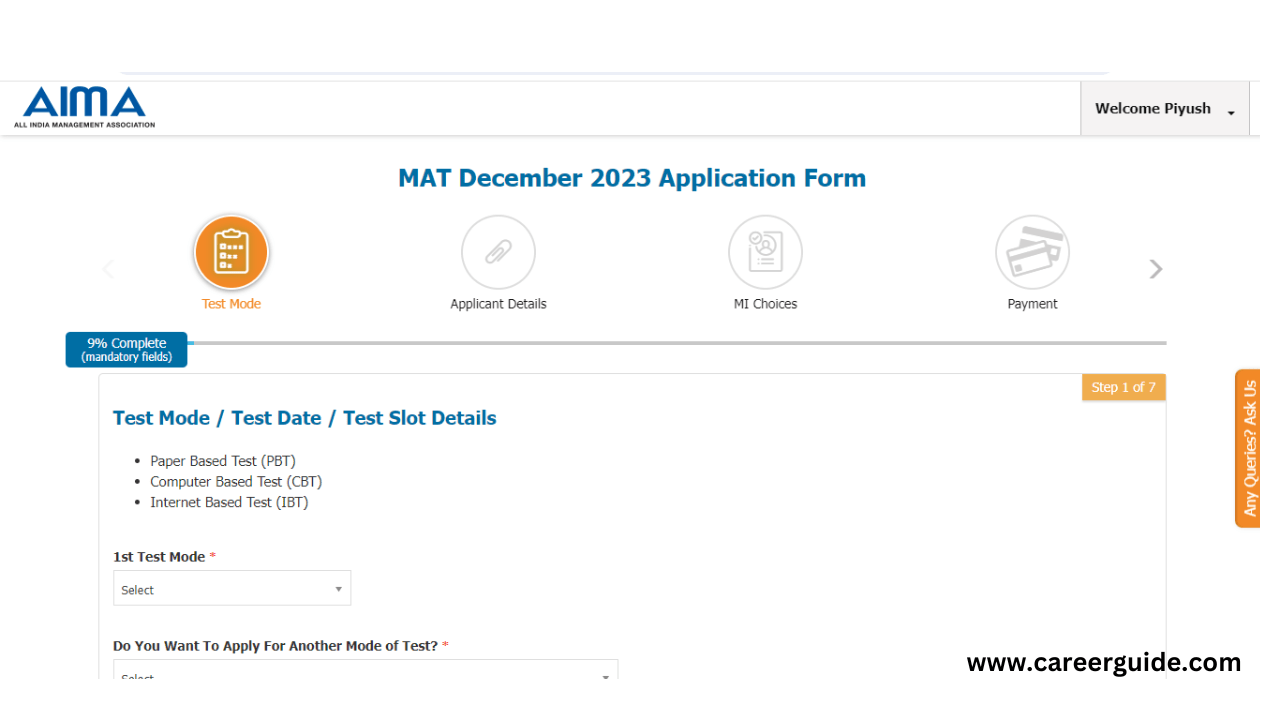Click the 9% Complete progress indicator
The image size is (1280, 720).
126,350
